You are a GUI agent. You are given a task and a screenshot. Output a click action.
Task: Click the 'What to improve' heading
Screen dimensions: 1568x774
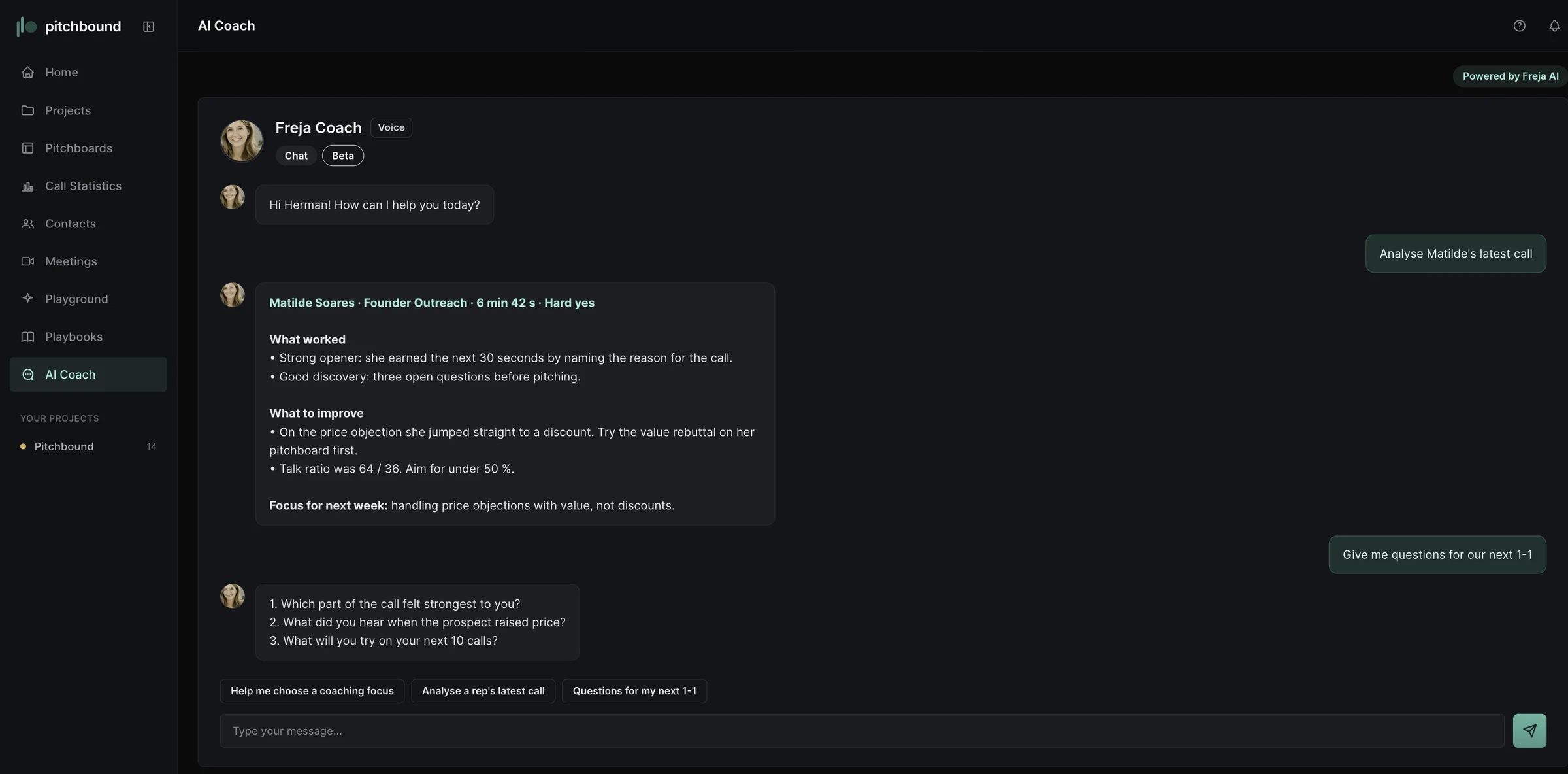point(316,413)
